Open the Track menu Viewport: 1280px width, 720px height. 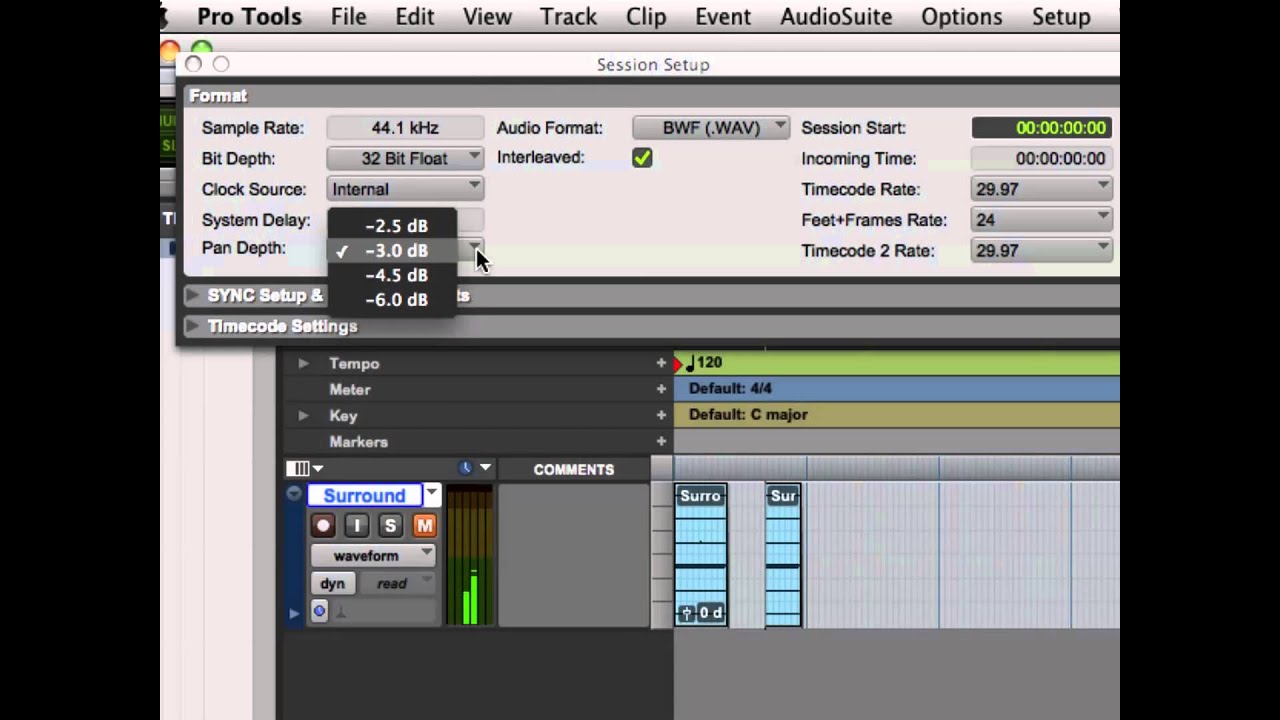[568, 17]
